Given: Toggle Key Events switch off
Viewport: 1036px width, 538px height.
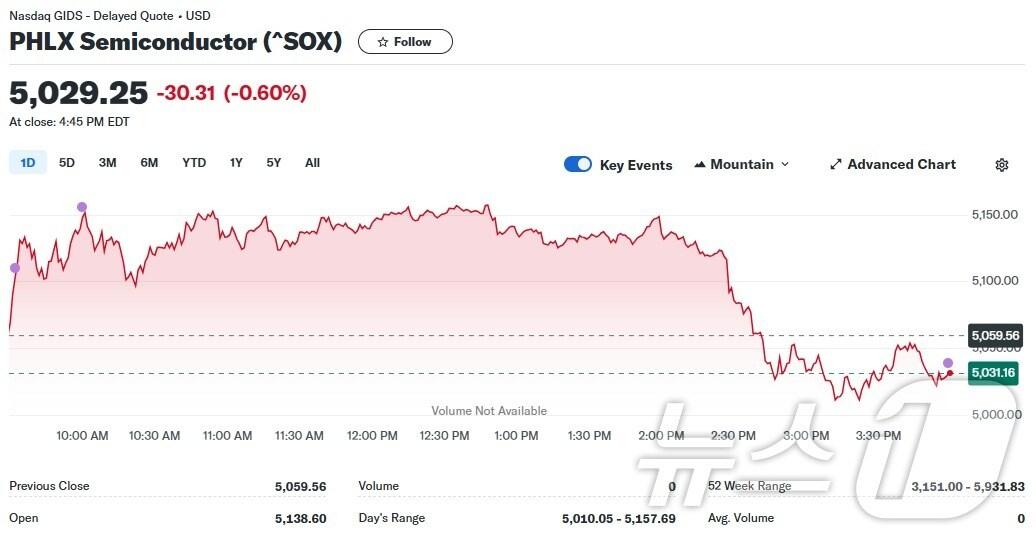Looking at the screenshot, I should pyautogui.click(x=578, y=165).
